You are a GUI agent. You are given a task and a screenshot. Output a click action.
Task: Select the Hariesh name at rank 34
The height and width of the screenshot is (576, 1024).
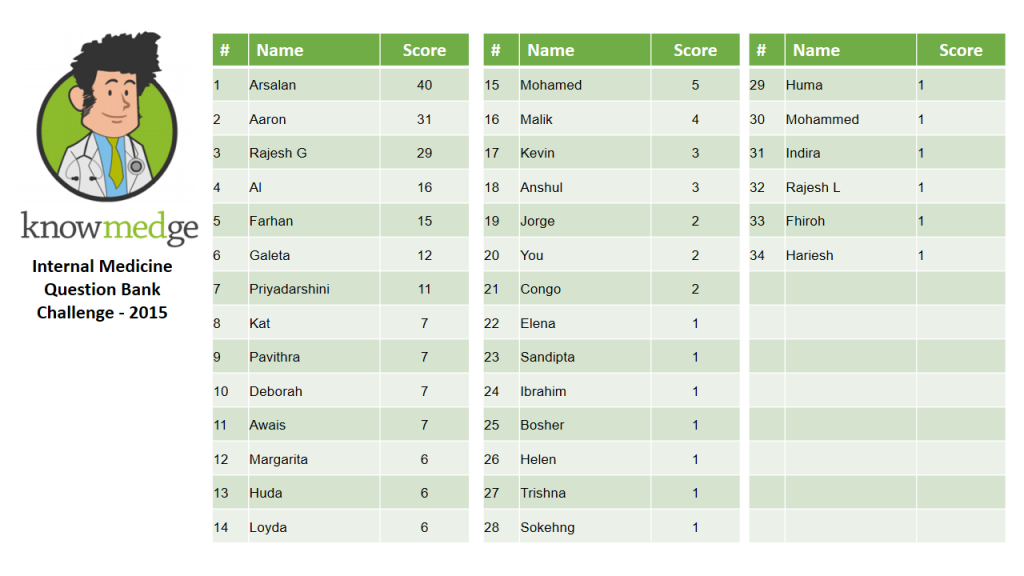809,255
